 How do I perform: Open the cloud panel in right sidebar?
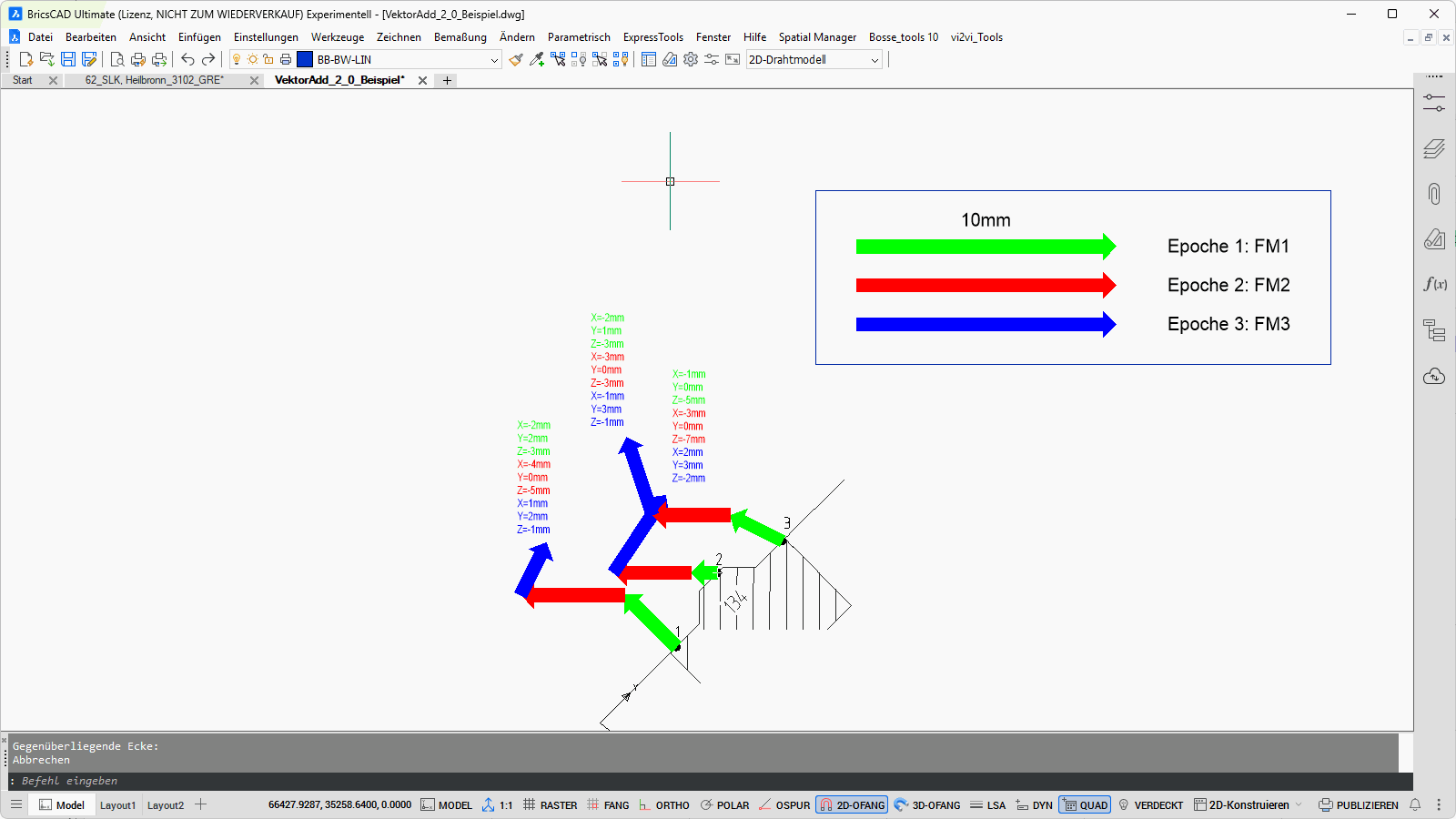1434,376
